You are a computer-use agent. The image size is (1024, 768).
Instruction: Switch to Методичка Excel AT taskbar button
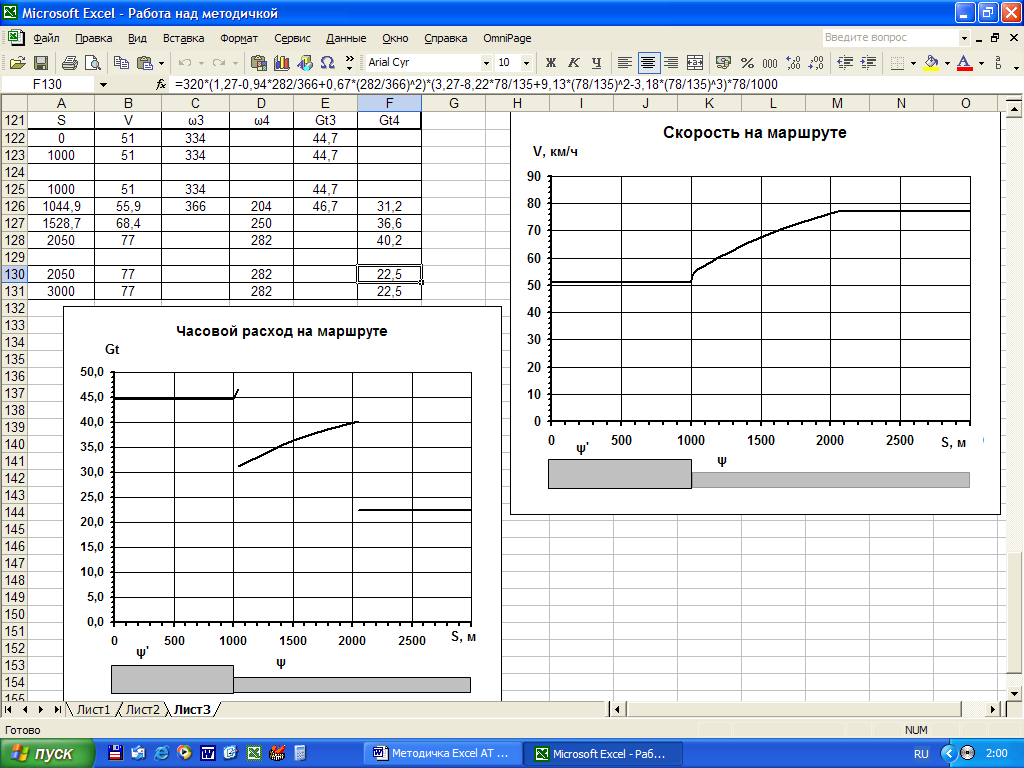click(443, 754)
